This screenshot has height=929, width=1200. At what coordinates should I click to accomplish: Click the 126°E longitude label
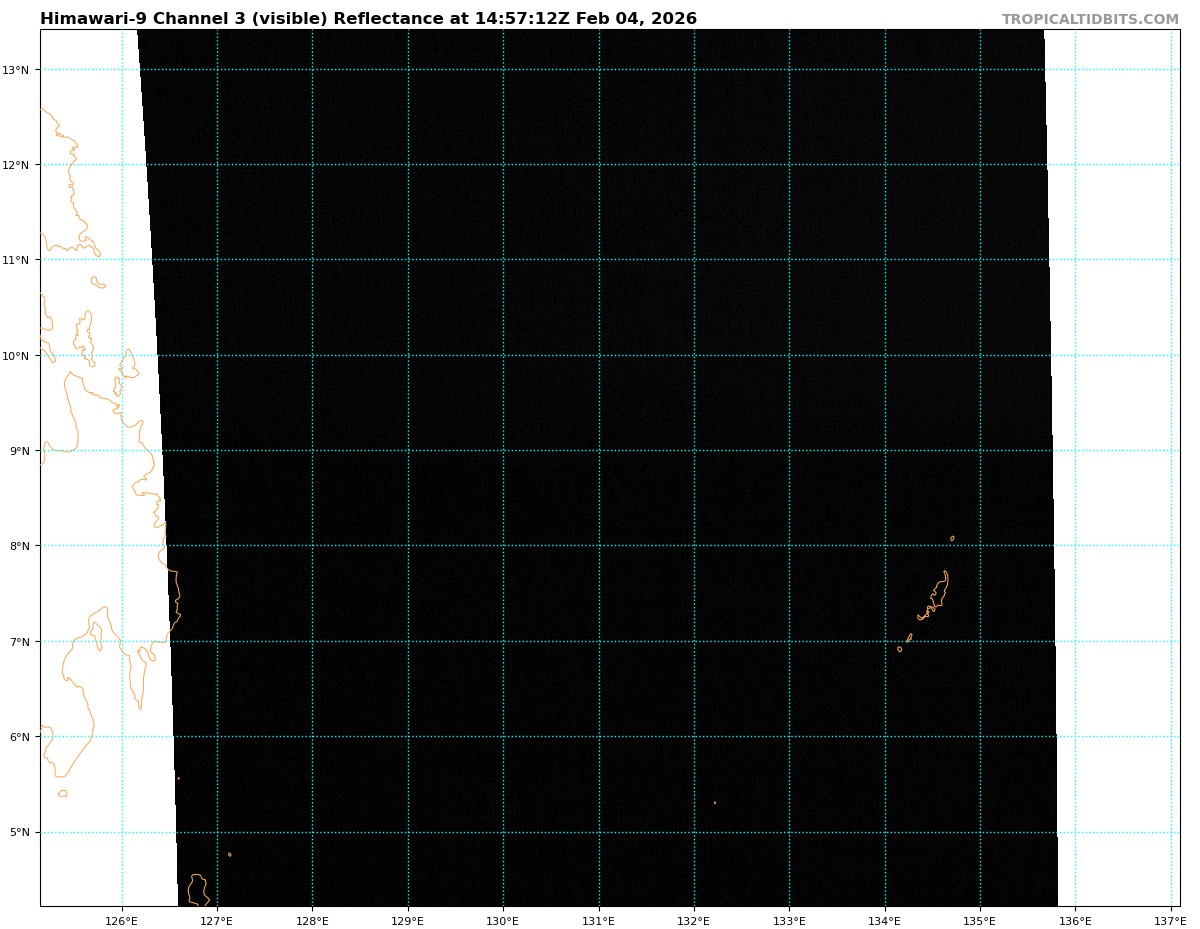tap(122, 919)
